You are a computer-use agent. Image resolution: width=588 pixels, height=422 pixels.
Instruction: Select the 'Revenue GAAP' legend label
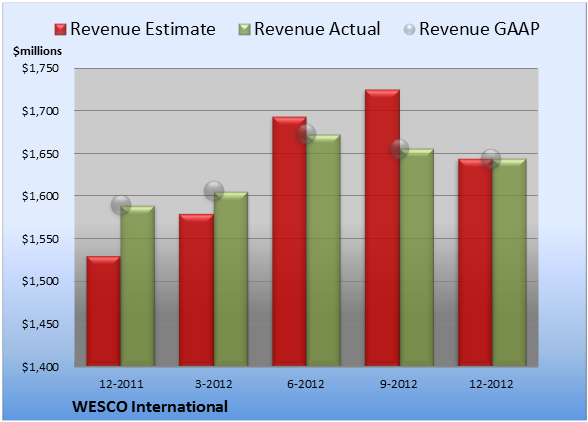coord(480,29)
